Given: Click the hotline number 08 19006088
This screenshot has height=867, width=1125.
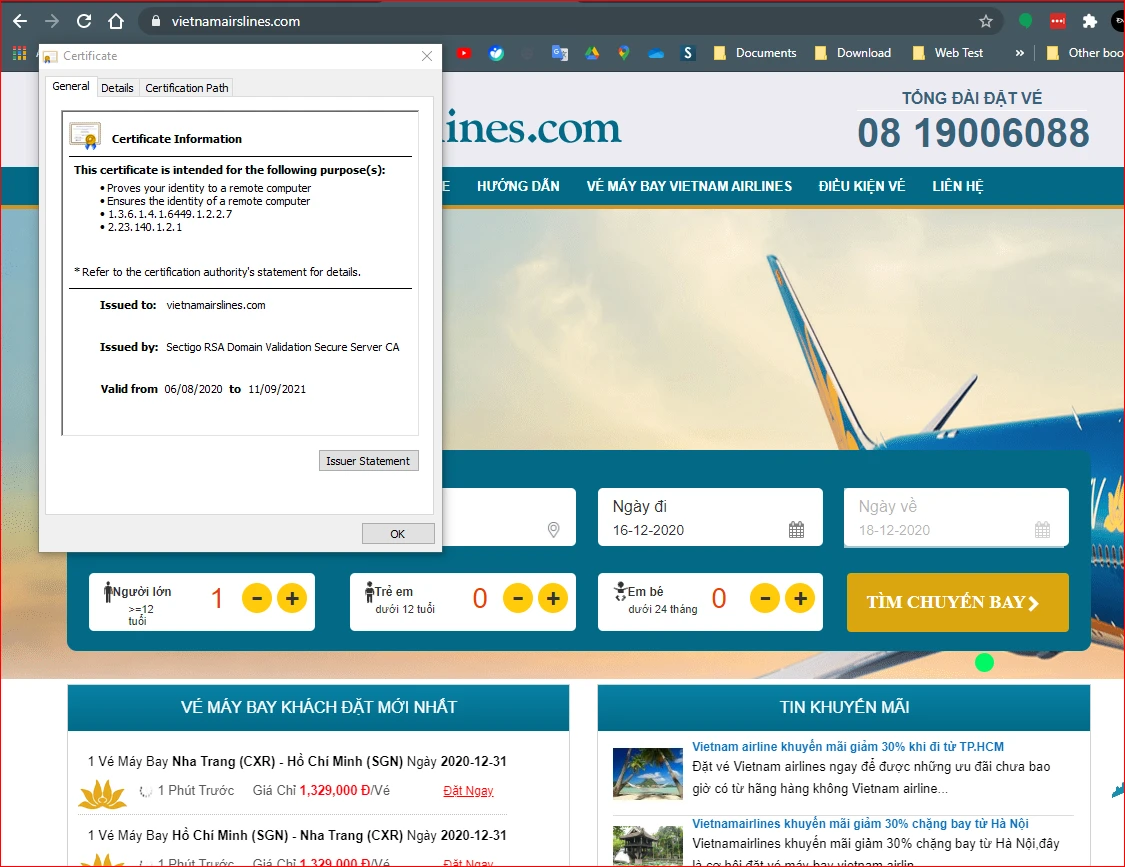Looking at the screenshot, I should coord(974,133).
